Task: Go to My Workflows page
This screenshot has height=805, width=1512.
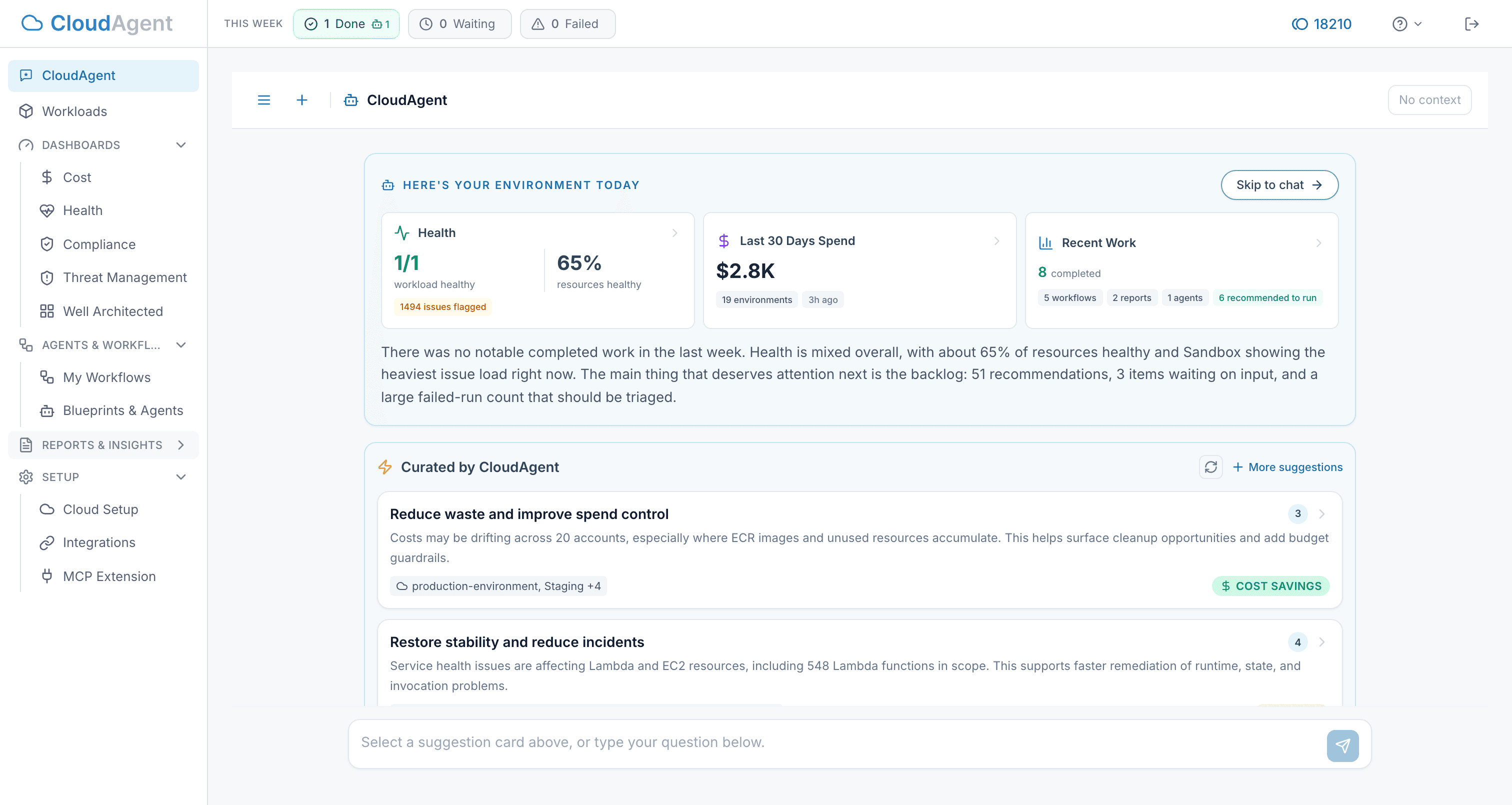Action: pos(106,377)
